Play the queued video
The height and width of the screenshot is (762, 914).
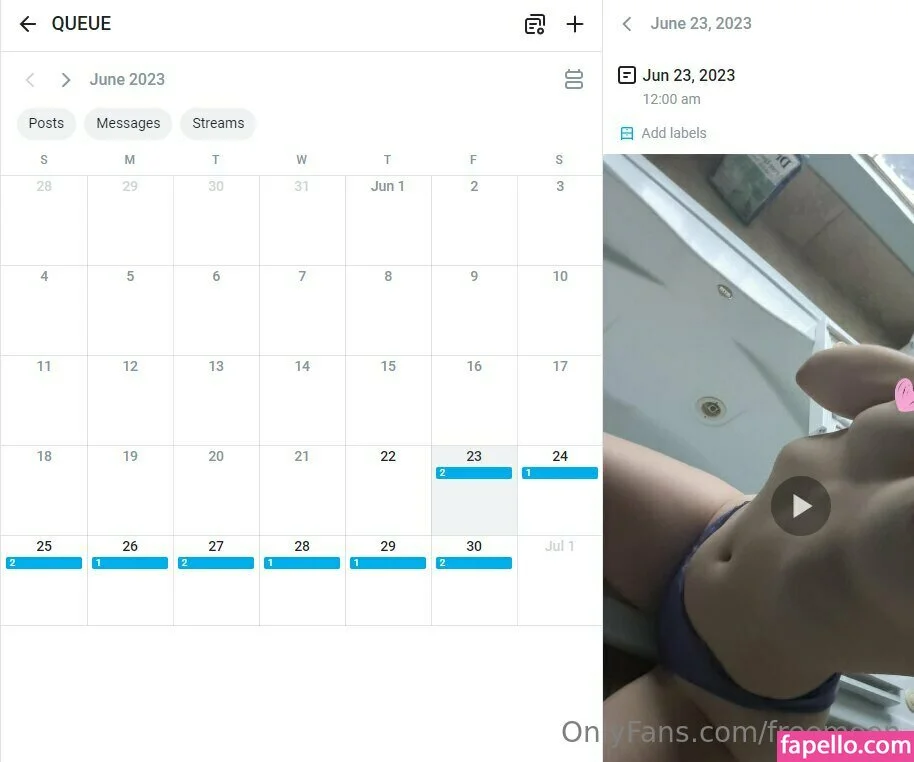800,505
